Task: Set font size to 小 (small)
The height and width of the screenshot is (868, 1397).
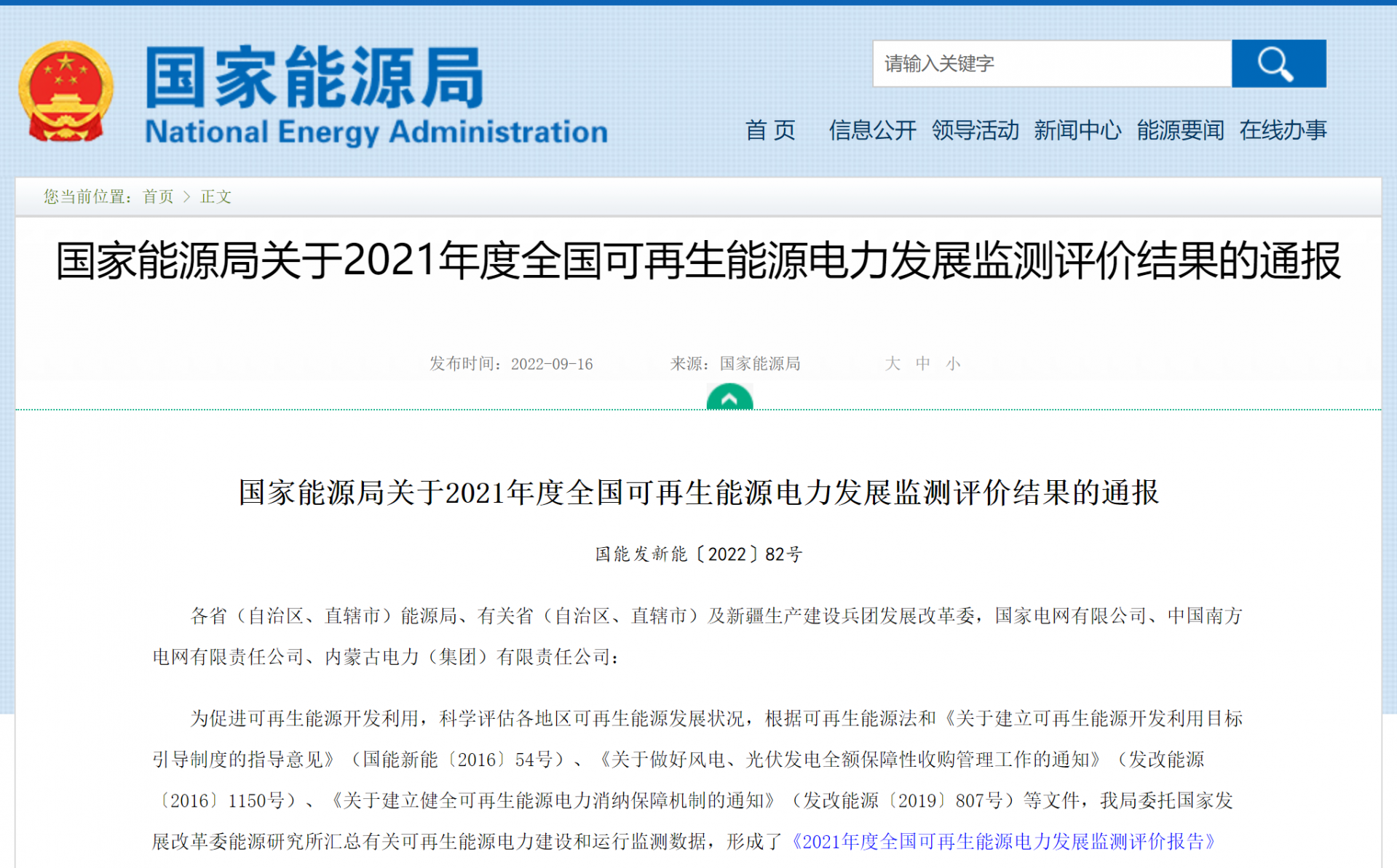Action: coord(953,364)
